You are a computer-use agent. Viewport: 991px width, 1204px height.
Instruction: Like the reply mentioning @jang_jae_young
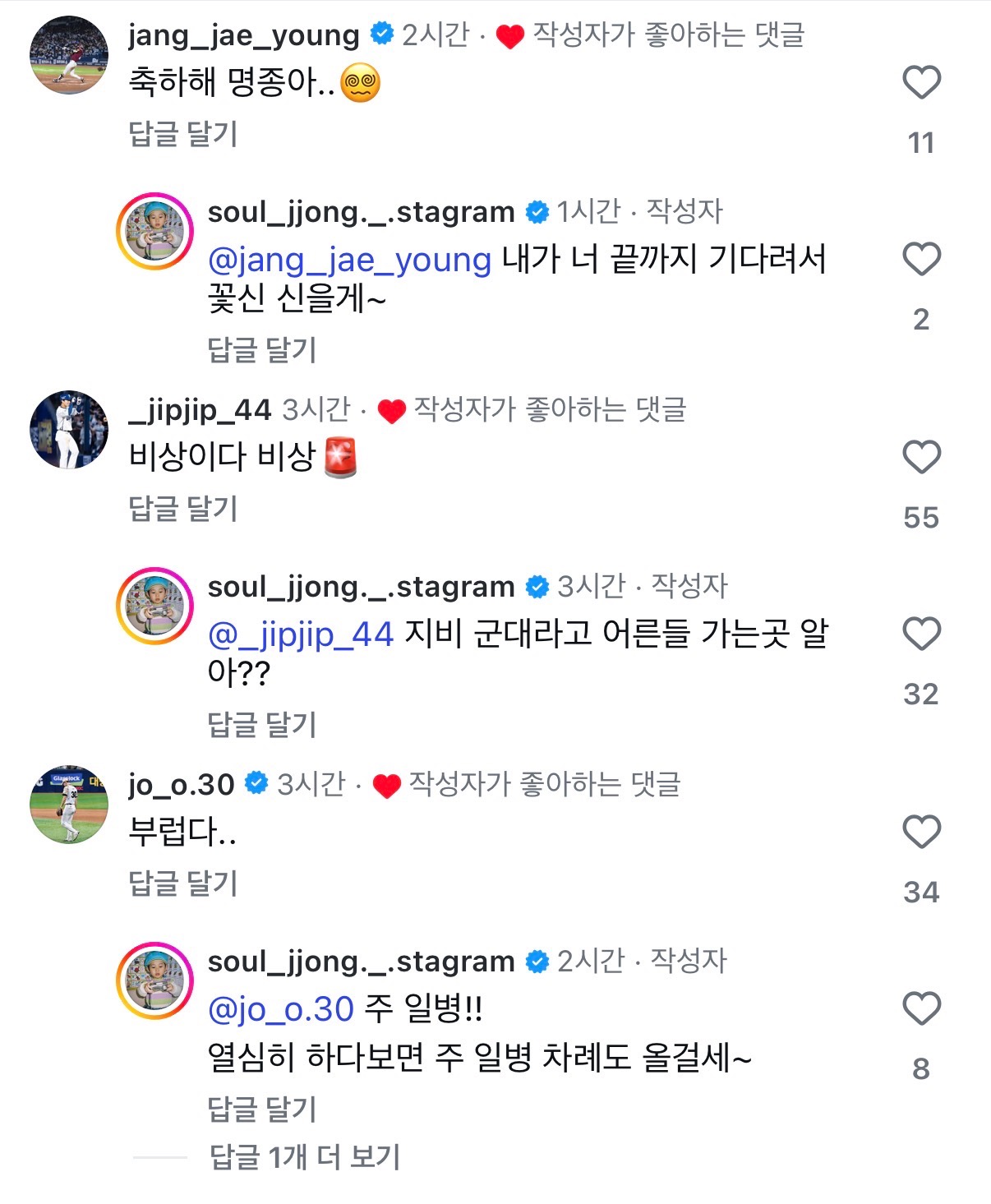(921, 260)
